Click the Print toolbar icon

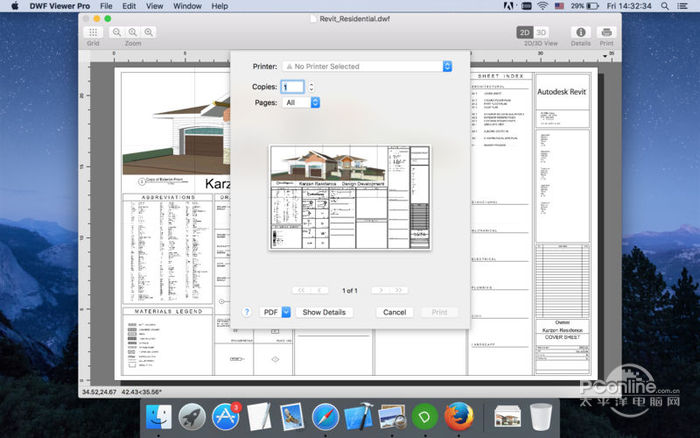[x=606, y=32]
